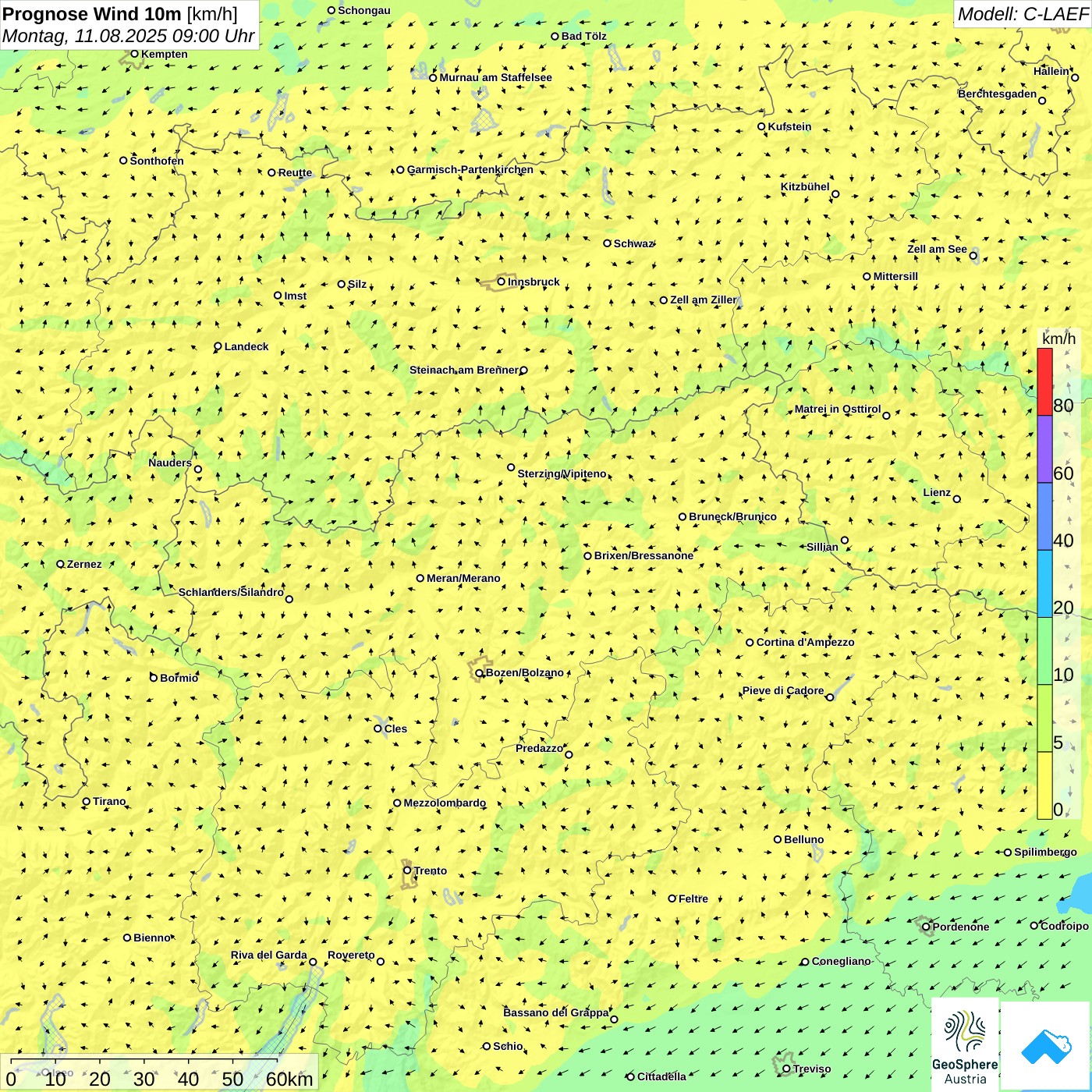Screen dimensions: 1092x1092
Task: Click the Meran/Merano label
Action: point(463,578)
